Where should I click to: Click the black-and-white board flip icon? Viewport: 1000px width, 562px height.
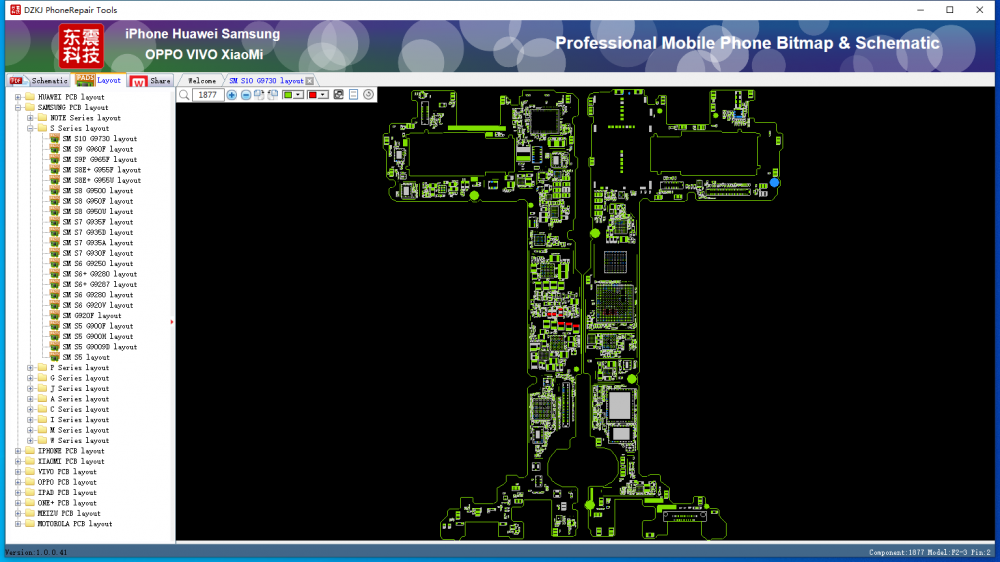pyautogui.click(x=339, y=95)
